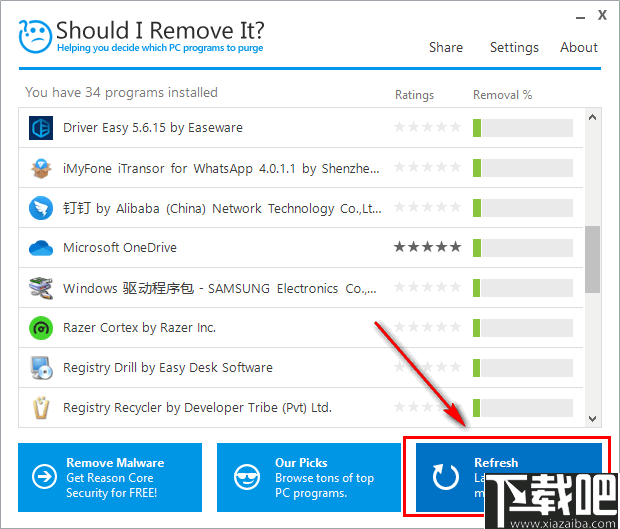The image size is (620, 529).
Task: Click the scroll down arrow of program list
Action: click(x=592, y=419)
